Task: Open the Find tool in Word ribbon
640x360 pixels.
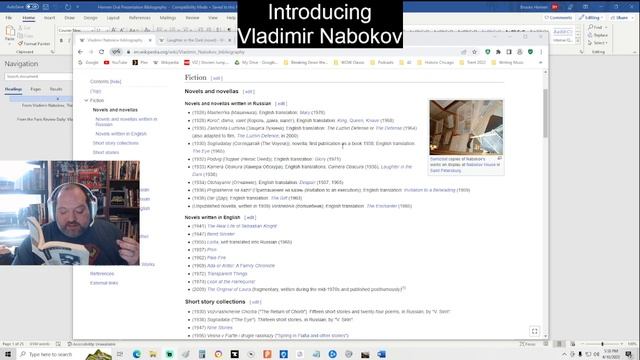Action: (598, 27)
